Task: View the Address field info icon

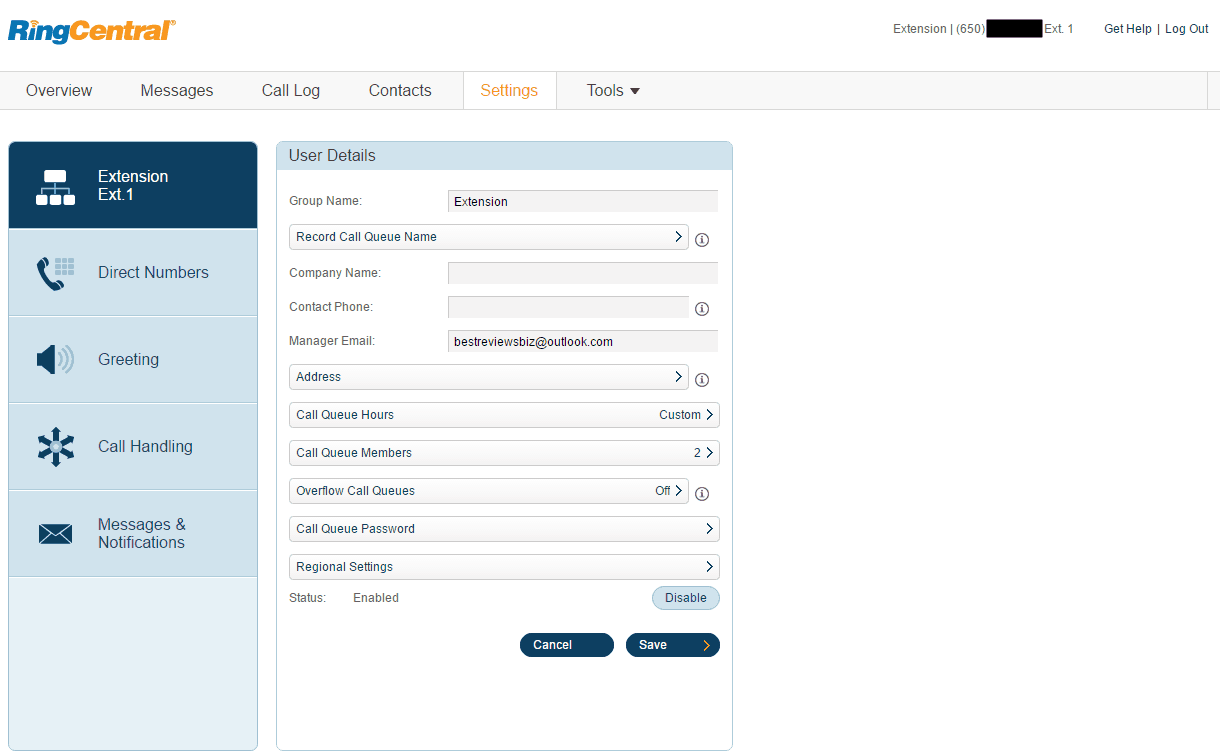Action: point(701,380)
